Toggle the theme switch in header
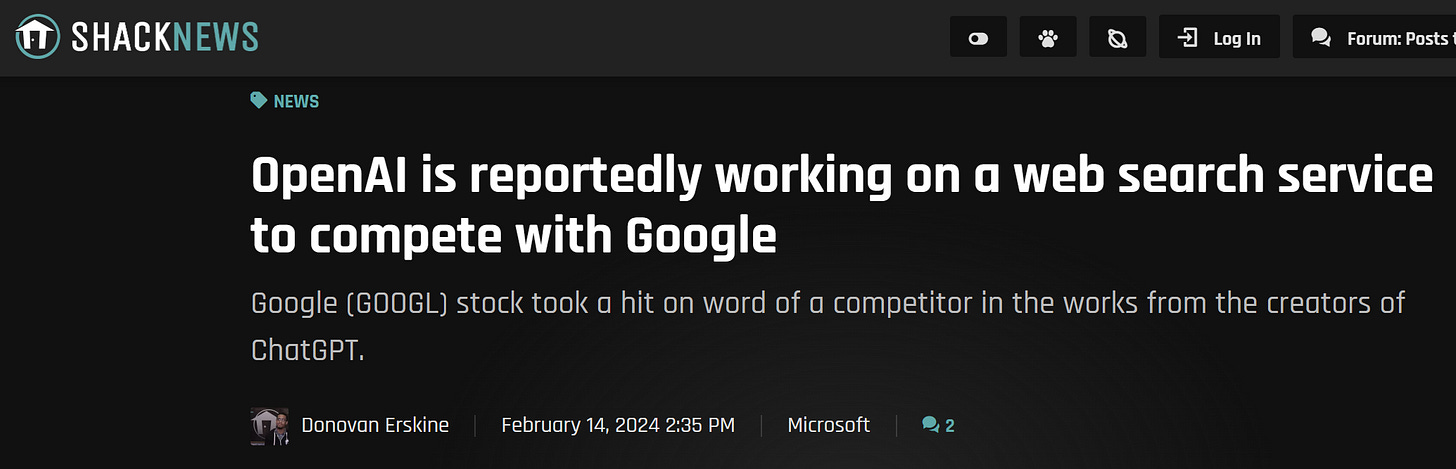 978,38
